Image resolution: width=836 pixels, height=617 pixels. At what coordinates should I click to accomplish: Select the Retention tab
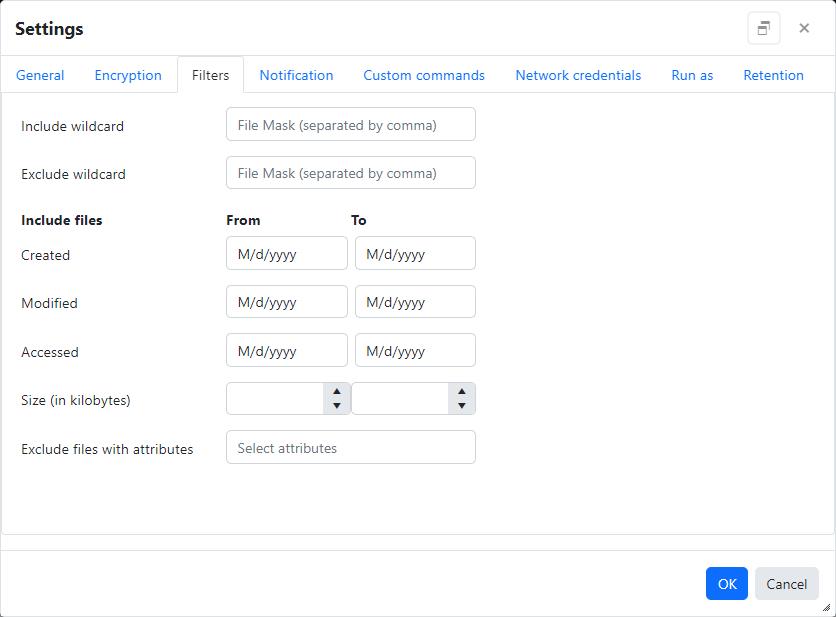(773, 75)
